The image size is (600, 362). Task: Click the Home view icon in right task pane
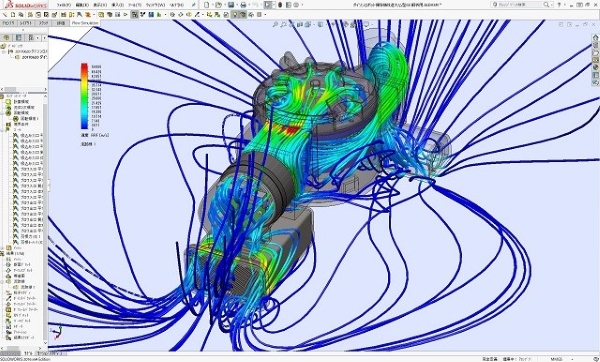pyautogui.click(x=595, y=38)
